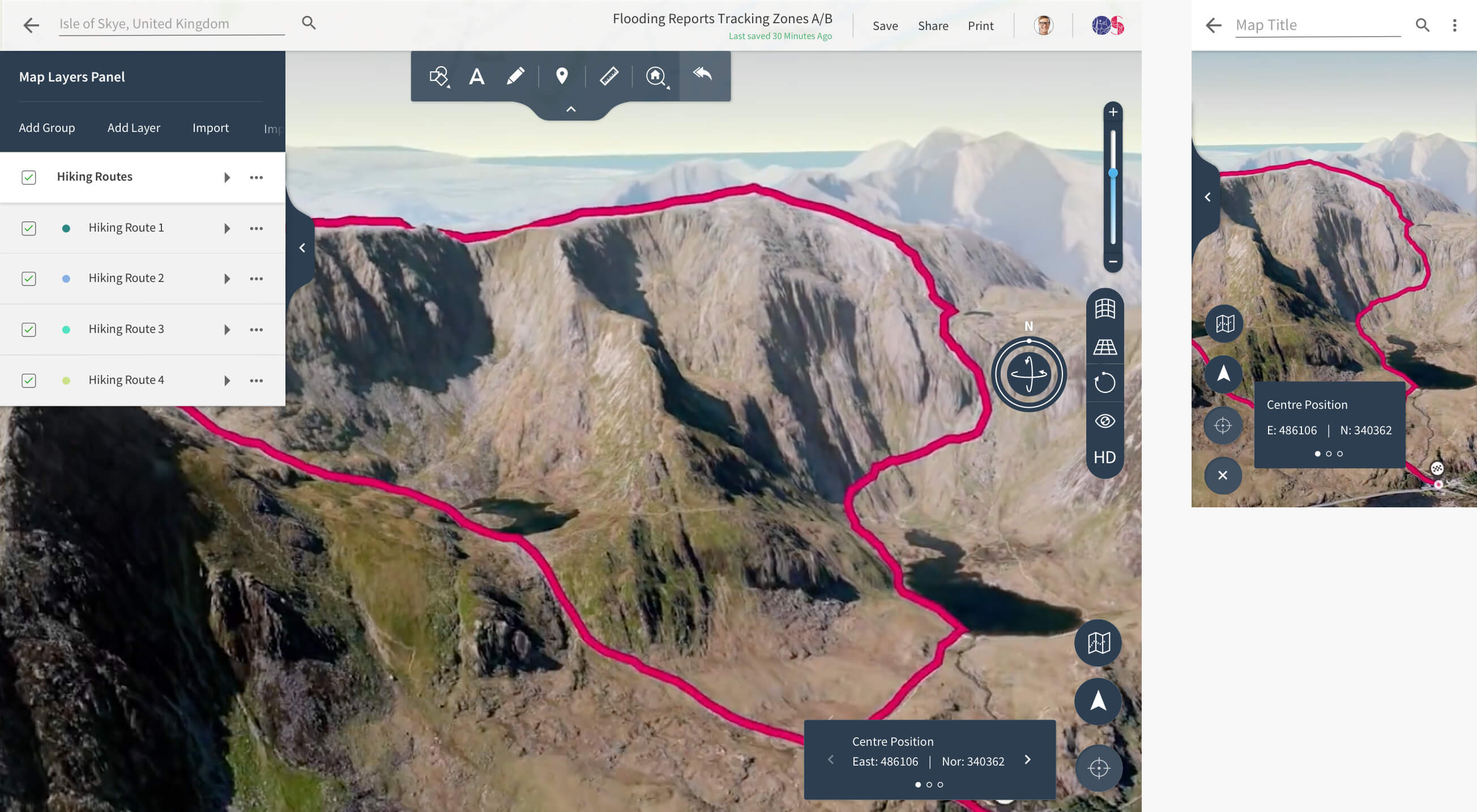Select the pencil draw tool
Screen dimensions: 1477x812
pyautogui.click(x=515, y=76)
